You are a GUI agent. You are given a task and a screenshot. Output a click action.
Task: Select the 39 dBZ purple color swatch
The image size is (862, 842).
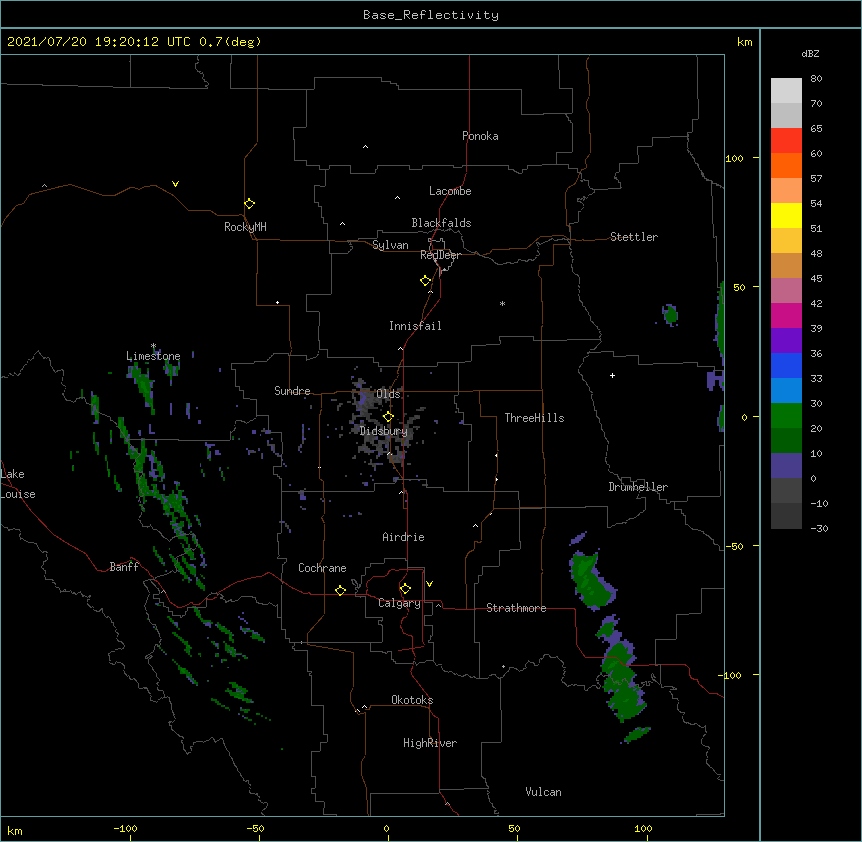(786, 340)
